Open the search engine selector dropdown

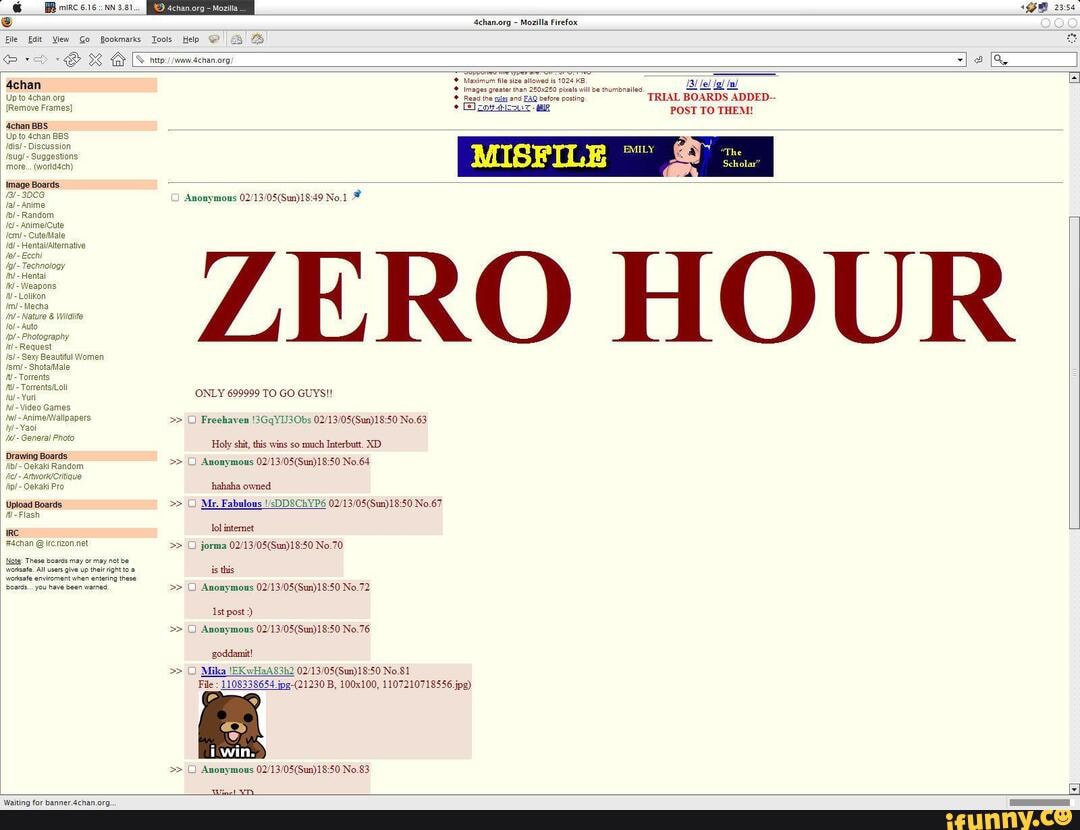pos(1001,60)
